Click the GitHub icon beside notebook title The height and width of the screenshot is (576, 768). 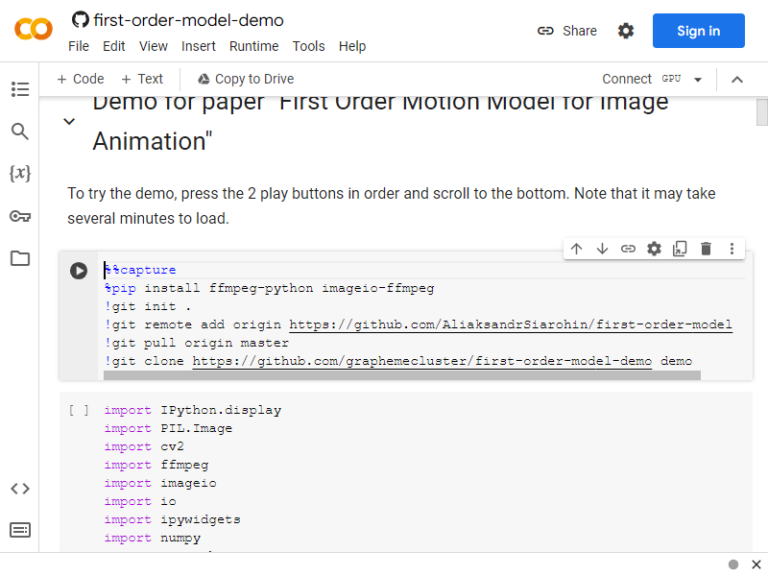(x=80, y=20)
